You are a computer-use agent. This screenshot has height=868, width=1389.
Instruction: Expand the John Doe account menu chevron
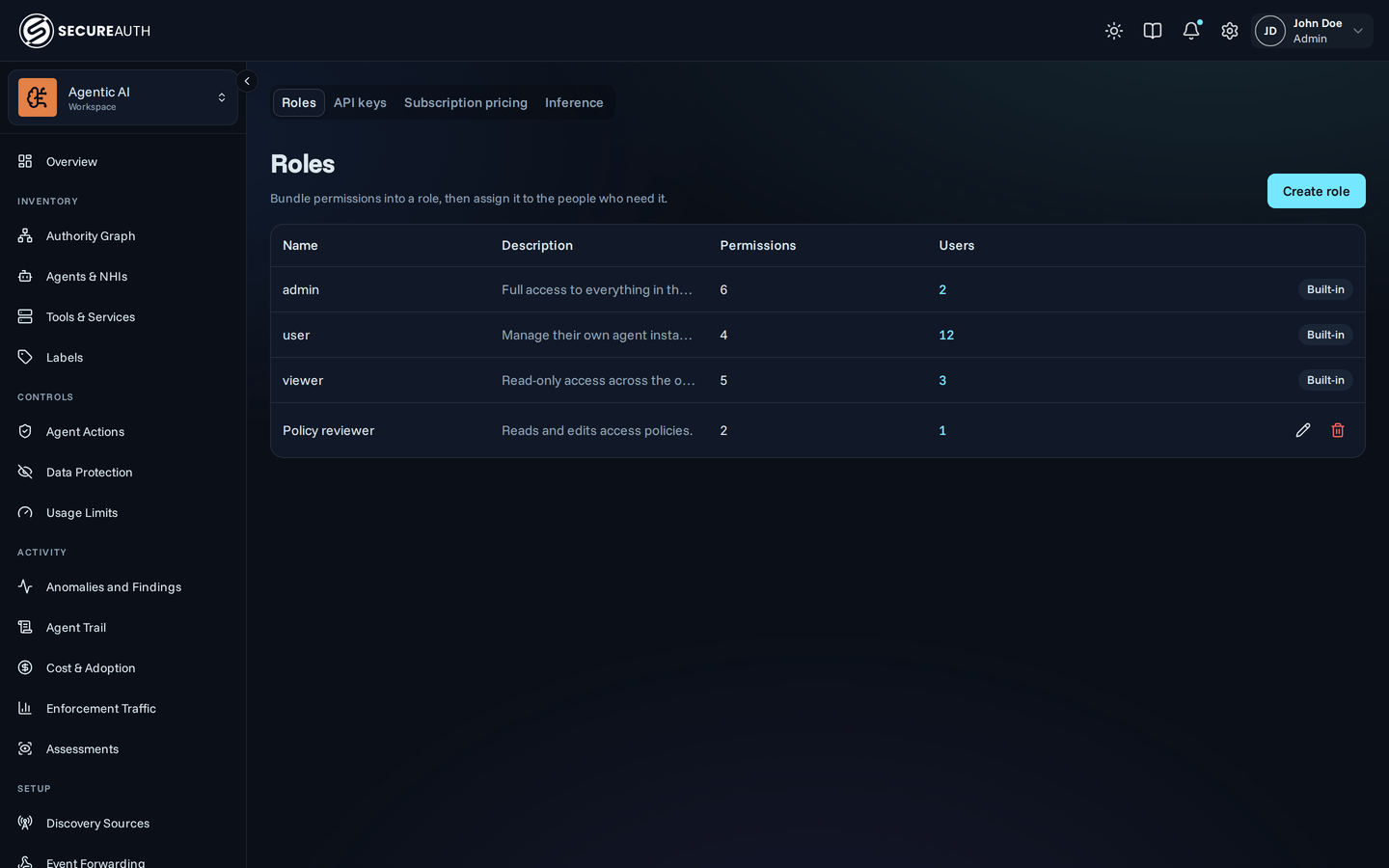[x=1358, y=31]
